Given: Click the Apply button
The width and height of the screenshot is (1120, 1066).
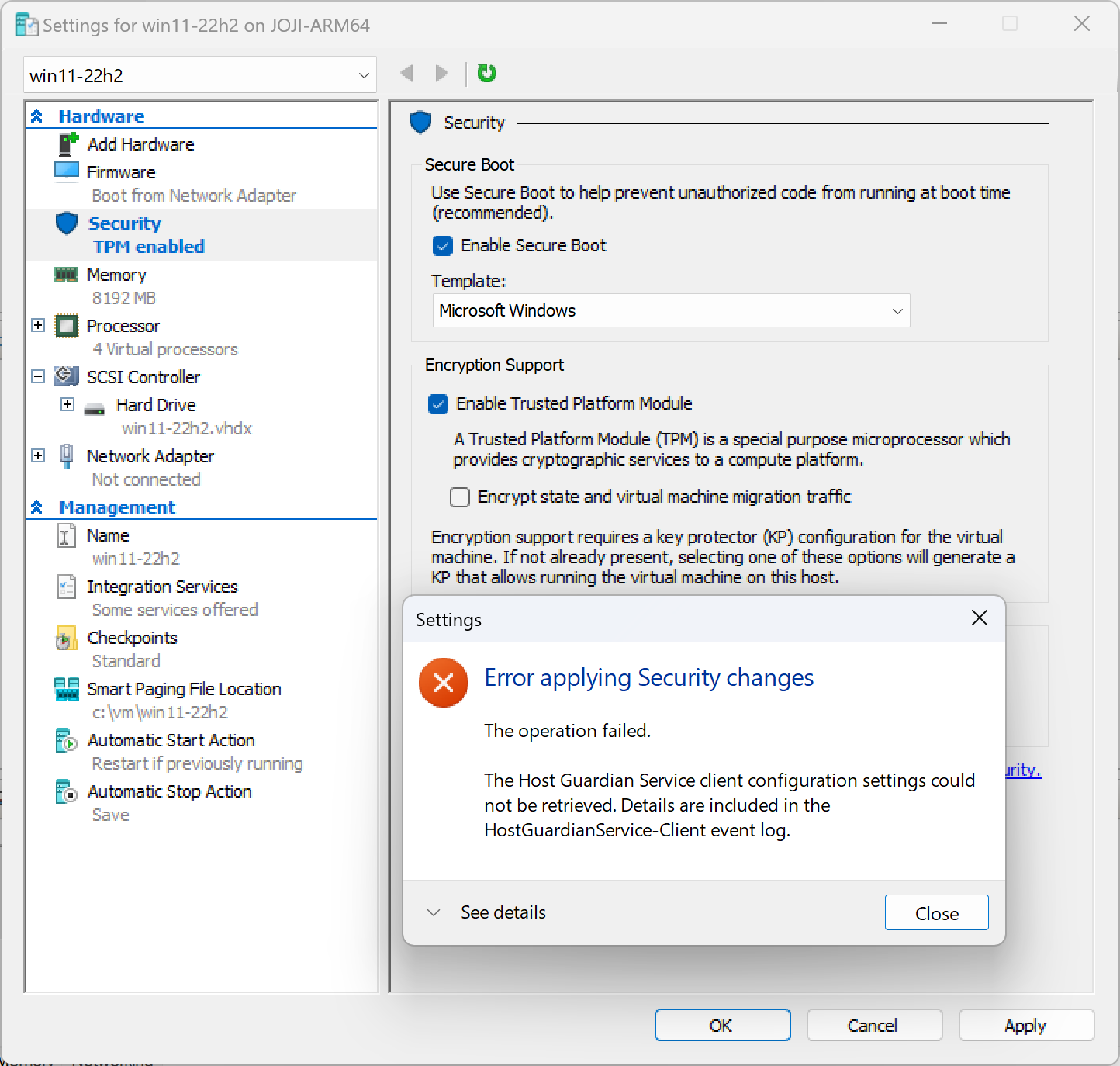Looking at the screenshot, I should tap(1025, 1026).
